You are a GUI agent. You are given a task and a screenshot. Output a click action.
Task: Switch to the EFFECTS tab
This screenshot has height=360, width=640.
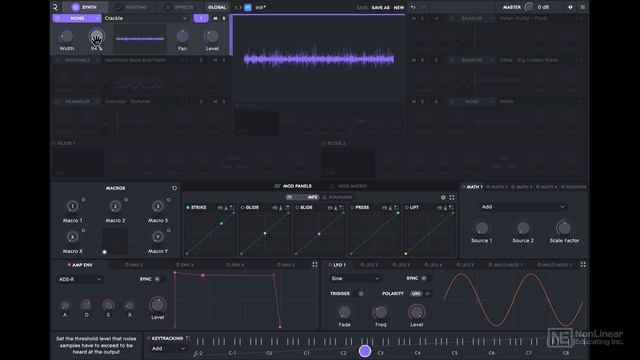pos(179,7)
